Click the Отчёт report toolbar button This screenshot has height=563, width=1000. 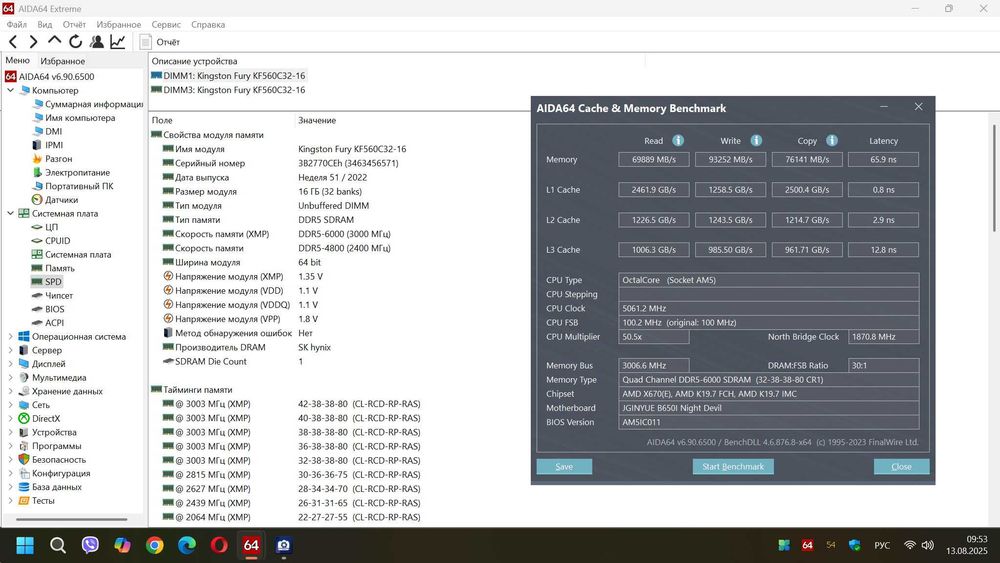tap(160, 42)
